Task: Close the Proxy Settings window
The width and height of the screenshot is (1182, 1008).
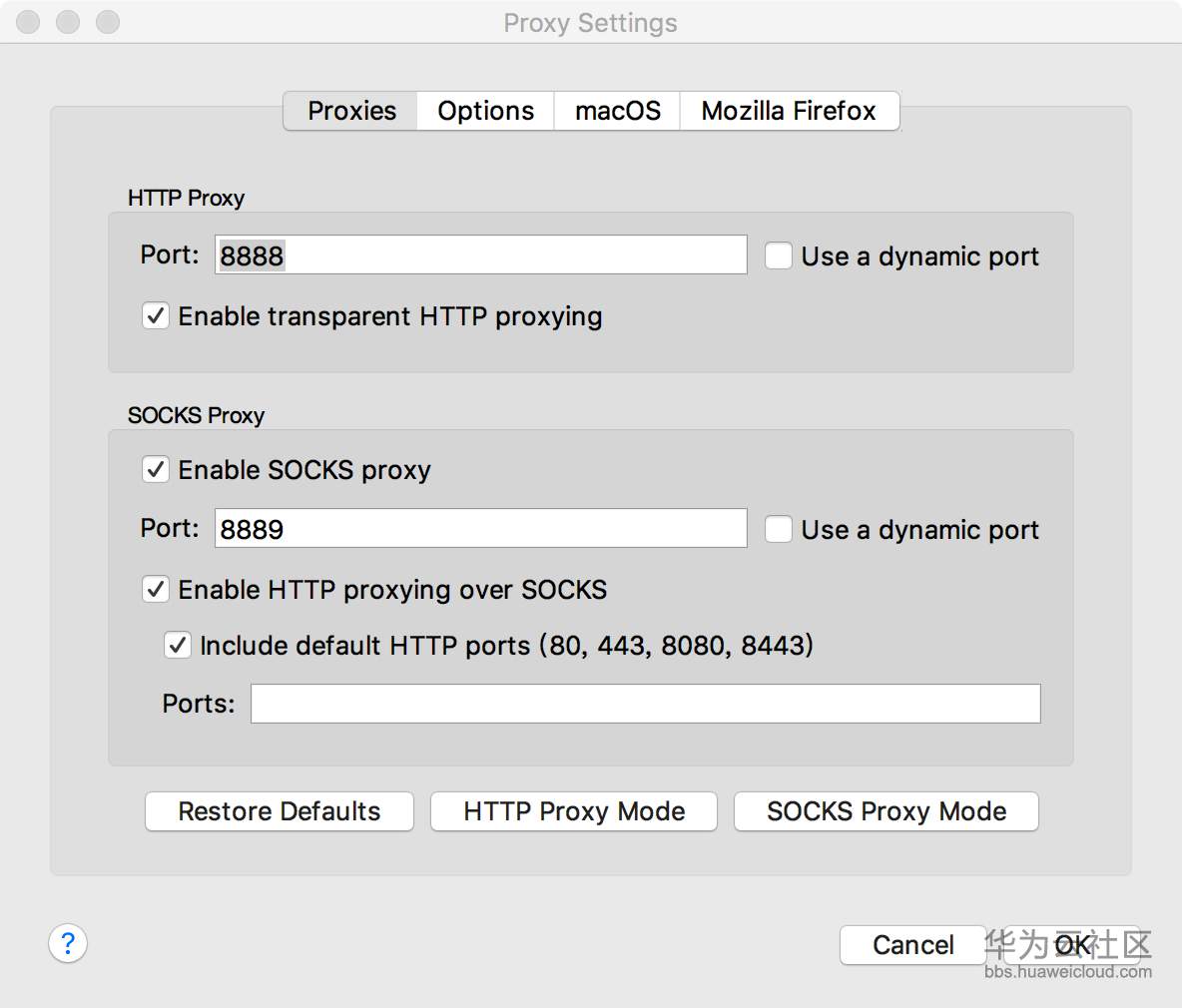Action: [29, 22]
